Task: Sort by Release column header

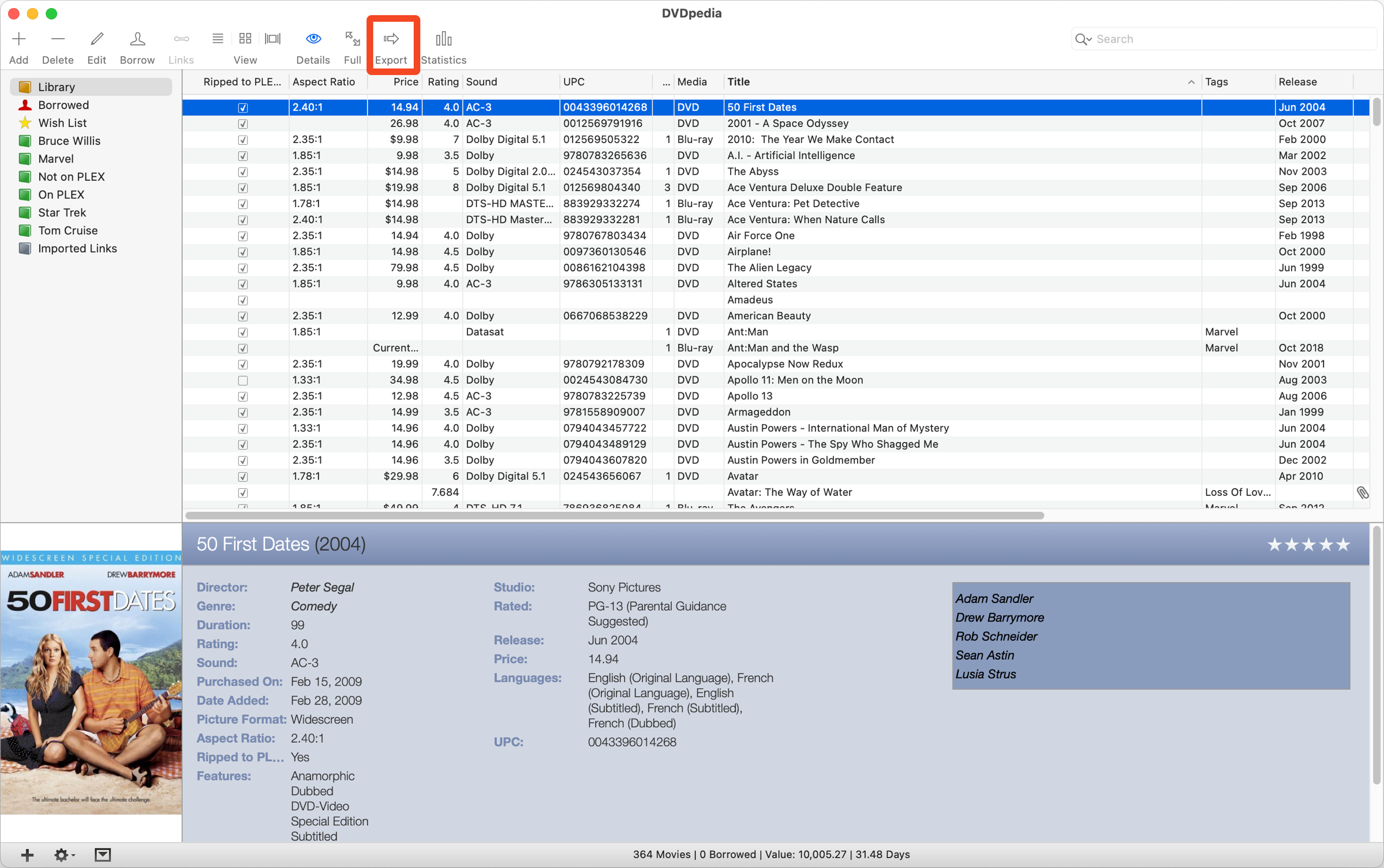Action: 1297,82
